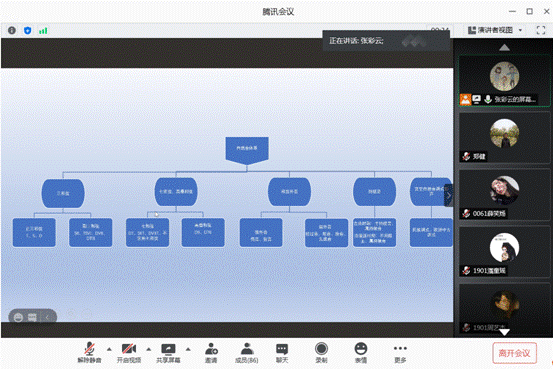Viewport: 553px width, 369px height.
Task: Open the 成员(86) members list
Action: click(247, 353)
